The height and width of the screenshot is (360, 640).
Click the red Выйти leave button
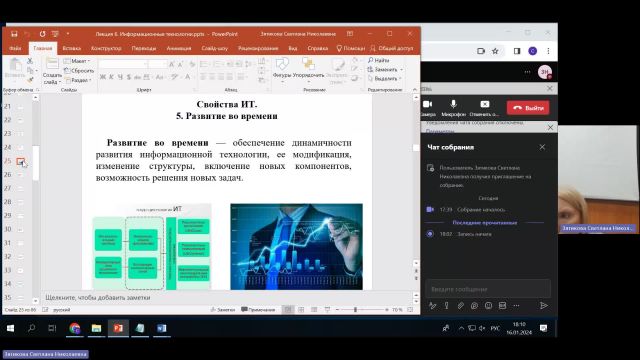pyautogui.click(x=528, y=108)
